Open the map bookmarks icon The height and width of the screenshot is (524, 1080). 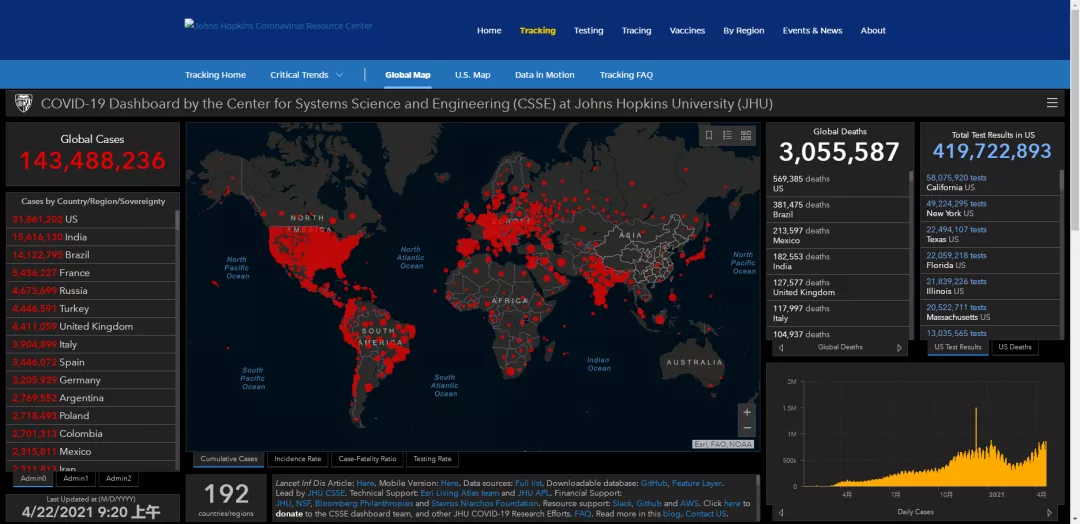click(709, 136)
